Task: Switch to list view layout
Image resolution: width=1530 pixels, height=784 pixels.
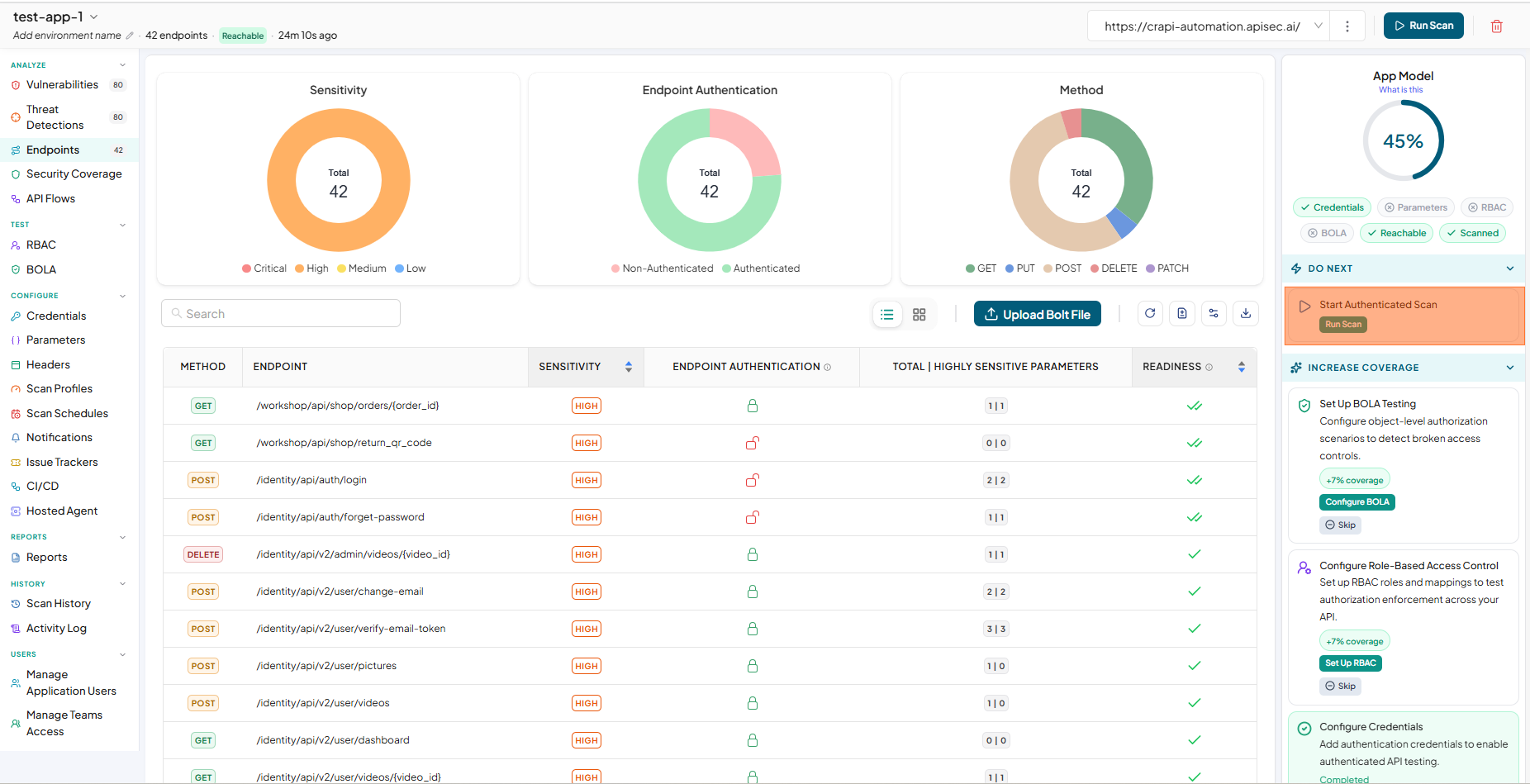Action: coord(887,314)
